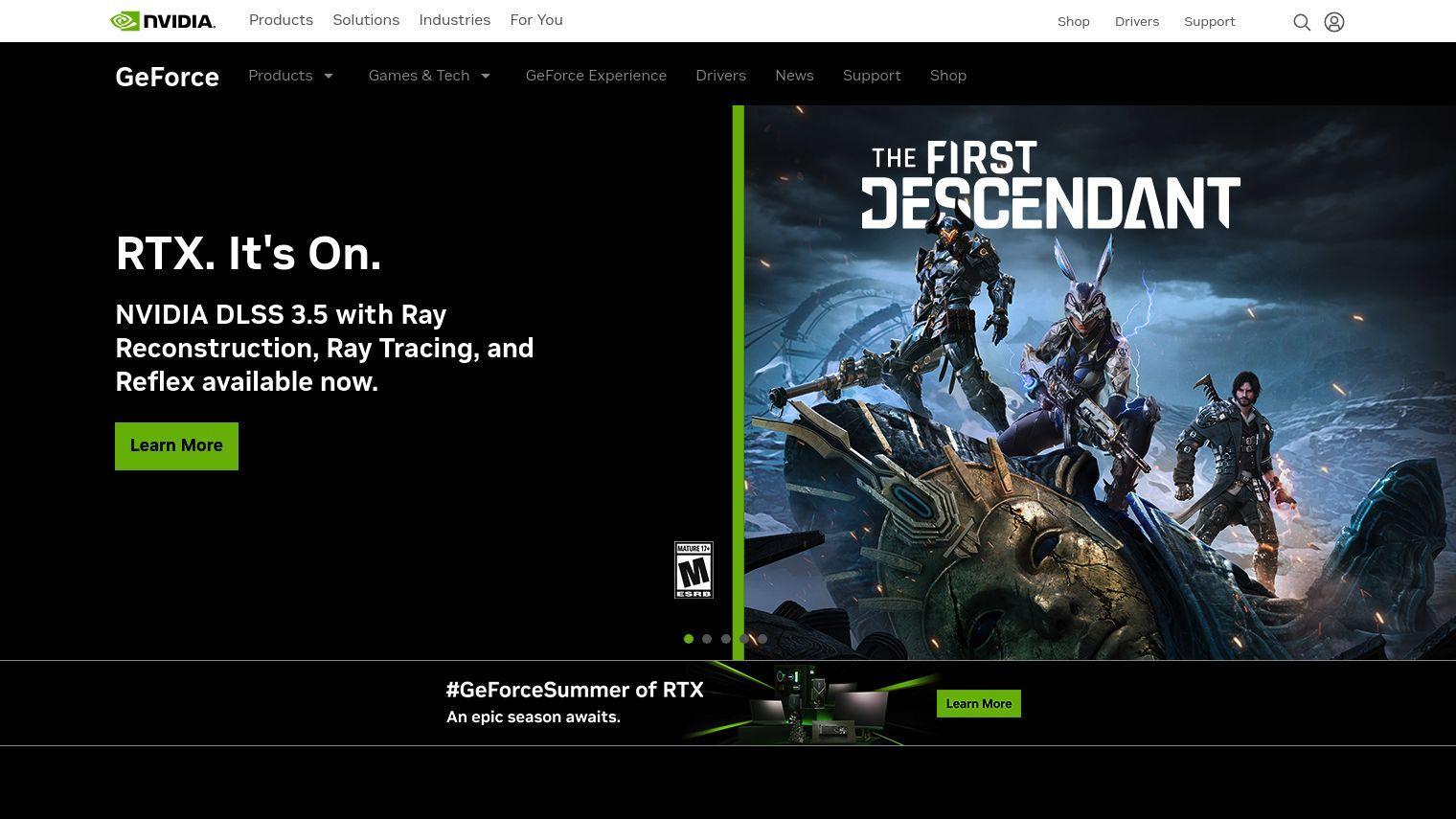
Task: Open the Solutions menu
Action: (x=366, y=20)
